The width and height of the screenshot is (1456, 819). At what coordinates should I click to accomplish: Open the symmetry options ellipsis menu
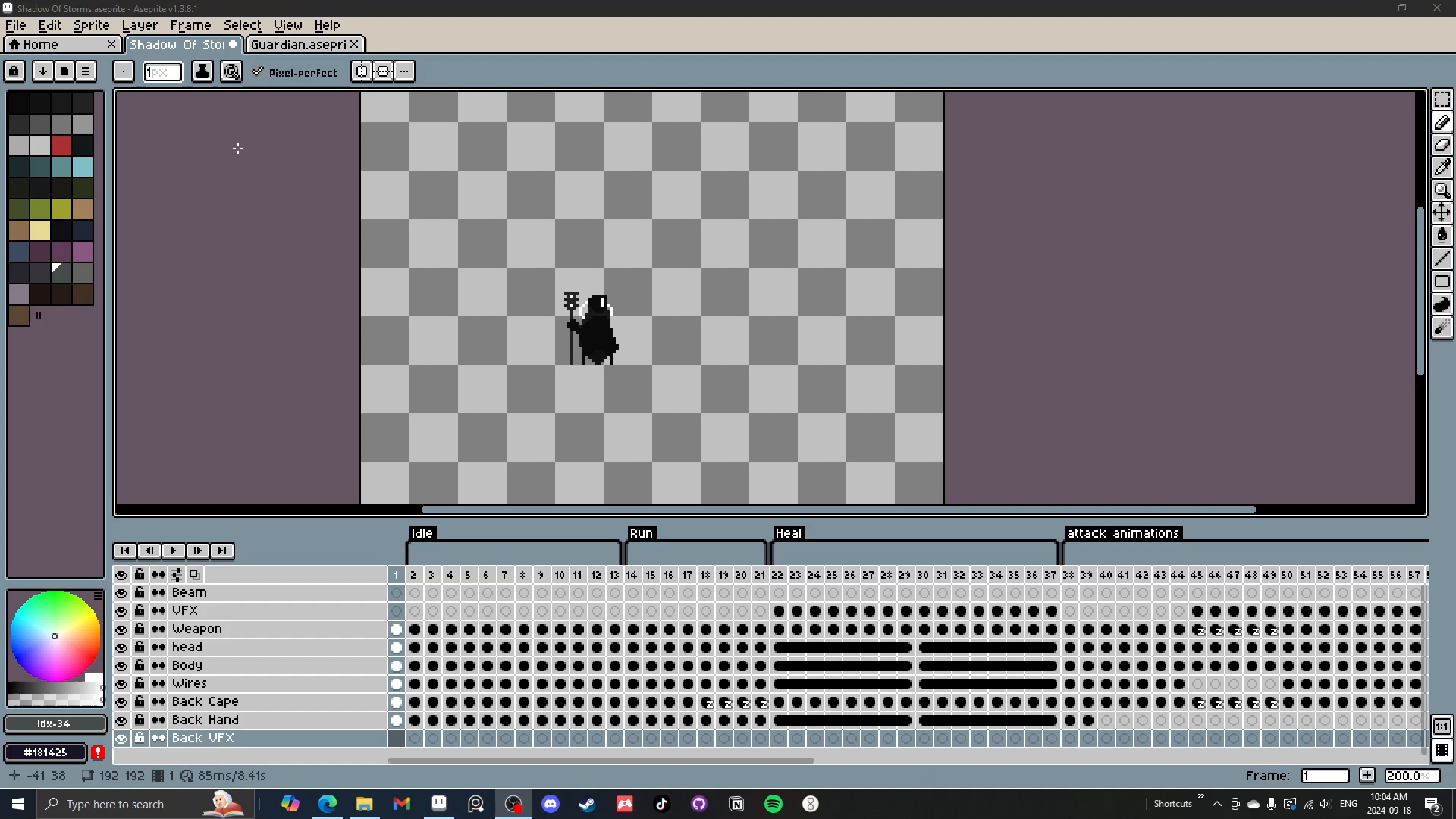[x=404, y=71]
